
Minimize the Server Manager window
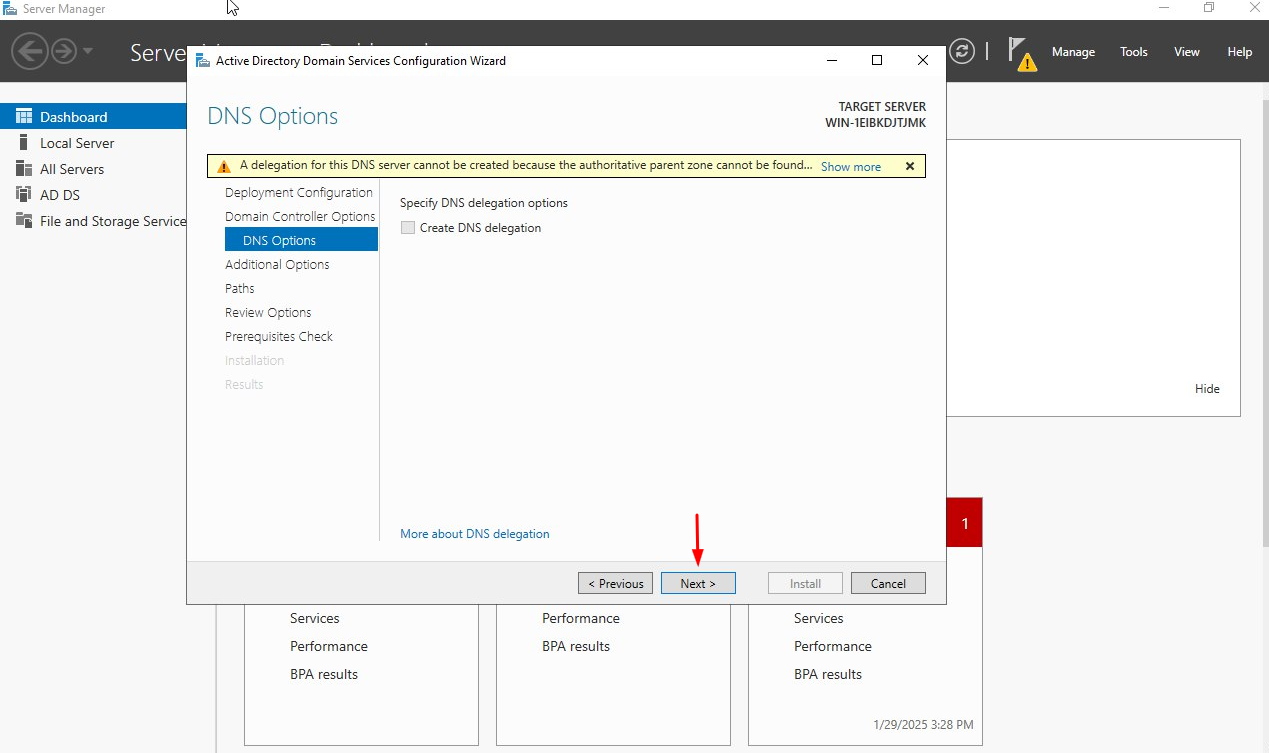tap(1164, 8)
